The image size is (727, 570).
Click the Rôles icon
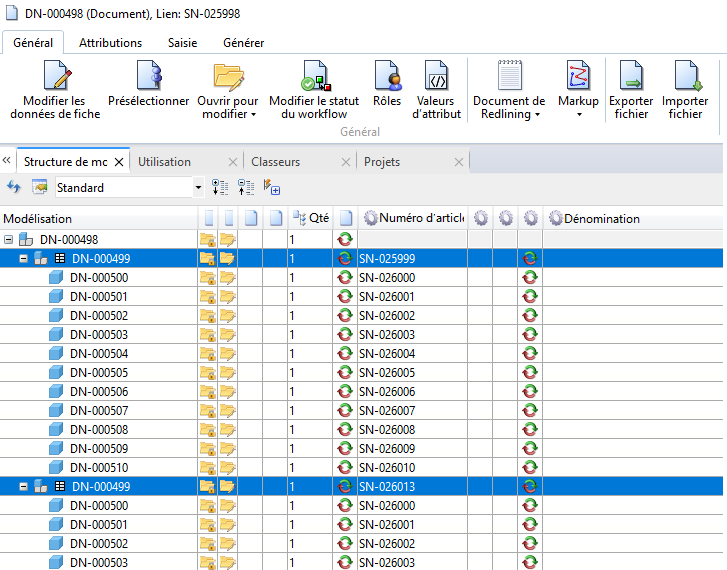click(x=386, y=77)
